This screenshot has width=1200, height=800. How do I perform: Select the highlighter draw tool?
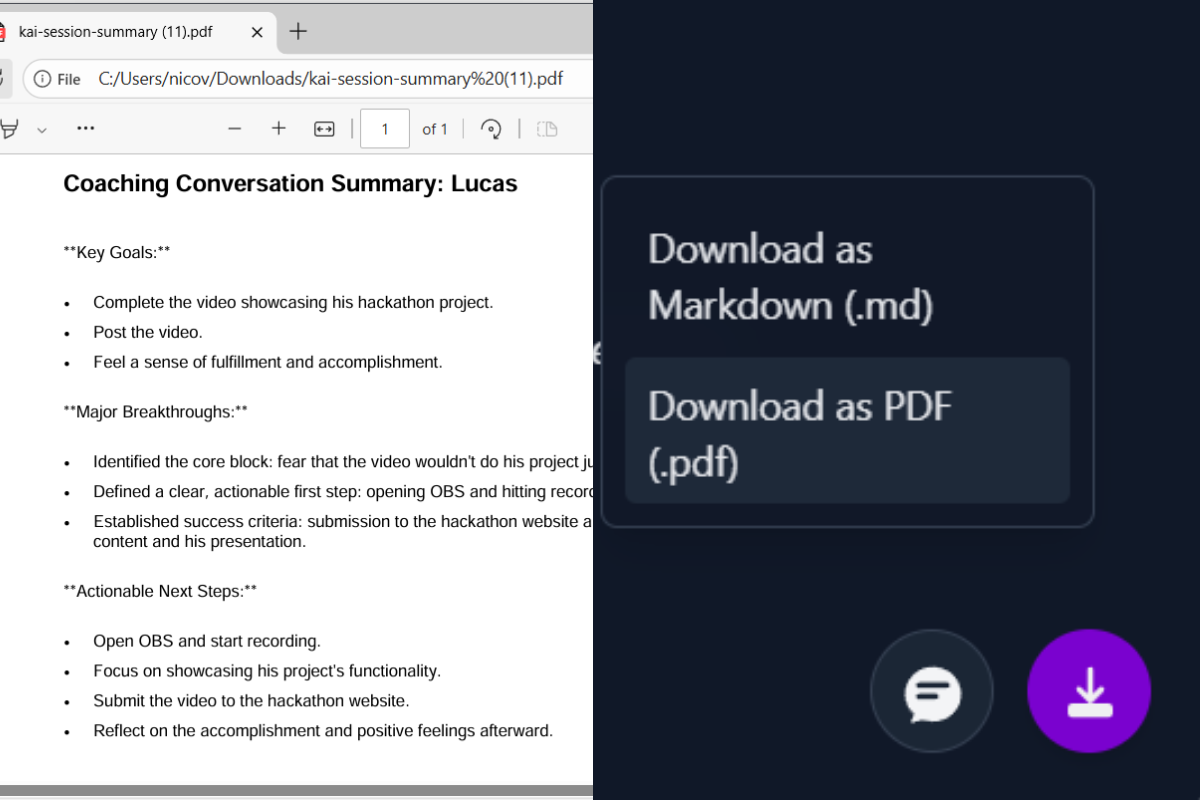[9, 129]
